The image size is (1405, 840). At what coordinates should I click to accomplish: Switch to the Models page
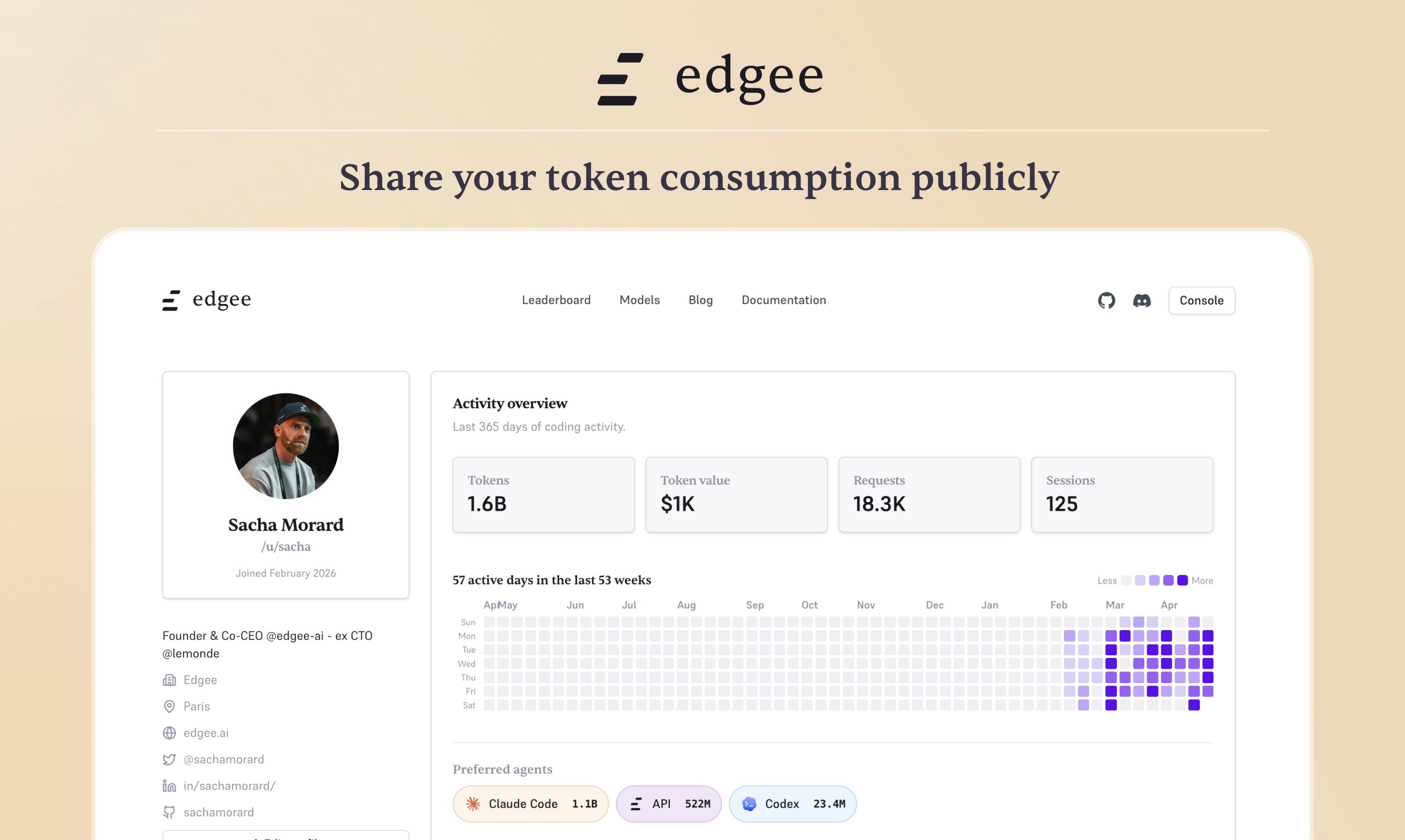pyautogui.click(x=640, y=300)
